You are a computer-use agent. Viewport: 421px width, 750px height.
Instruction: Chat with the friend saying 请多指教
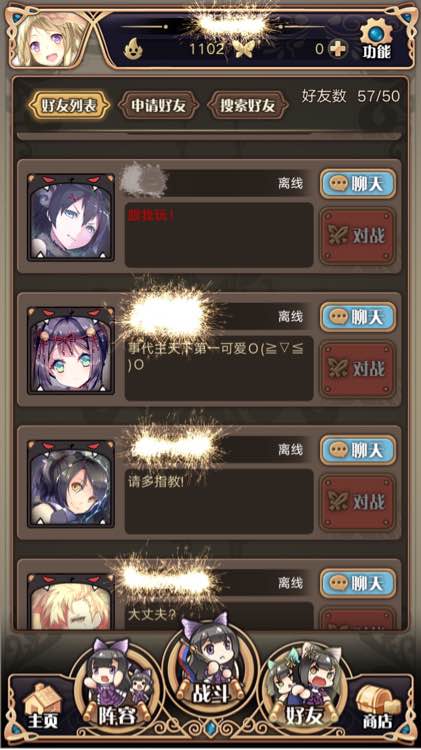click(358, 450)
